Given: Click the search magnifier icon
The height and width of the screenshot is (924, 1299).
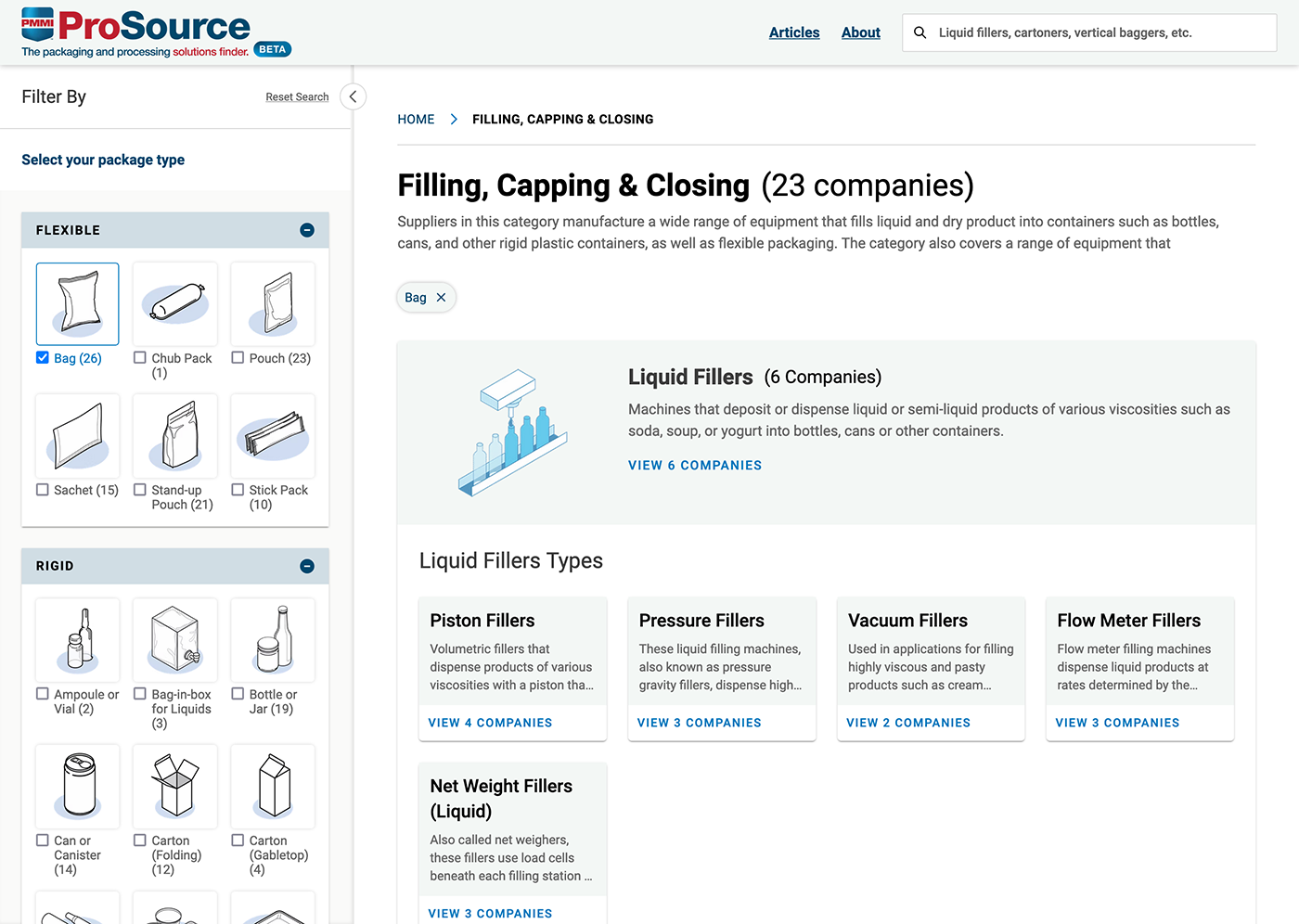Looking at the screenshot, I should (920, 32).
